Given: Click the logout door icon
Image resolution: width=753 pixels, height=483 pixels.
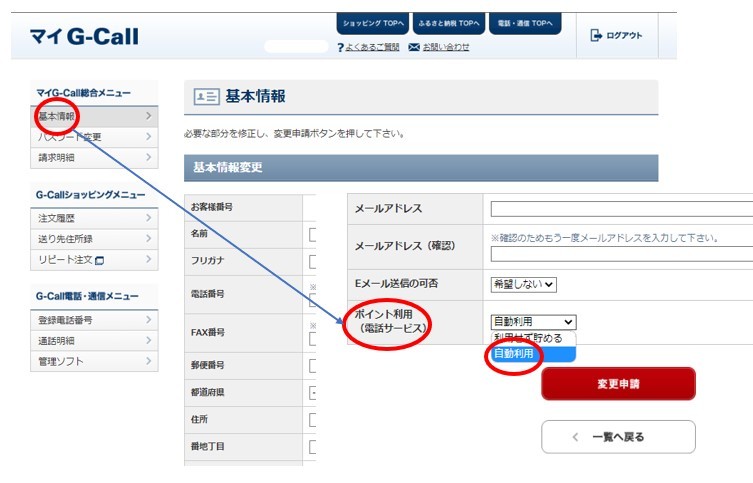Looking at the screenshot, I should (x=596, y=35).
